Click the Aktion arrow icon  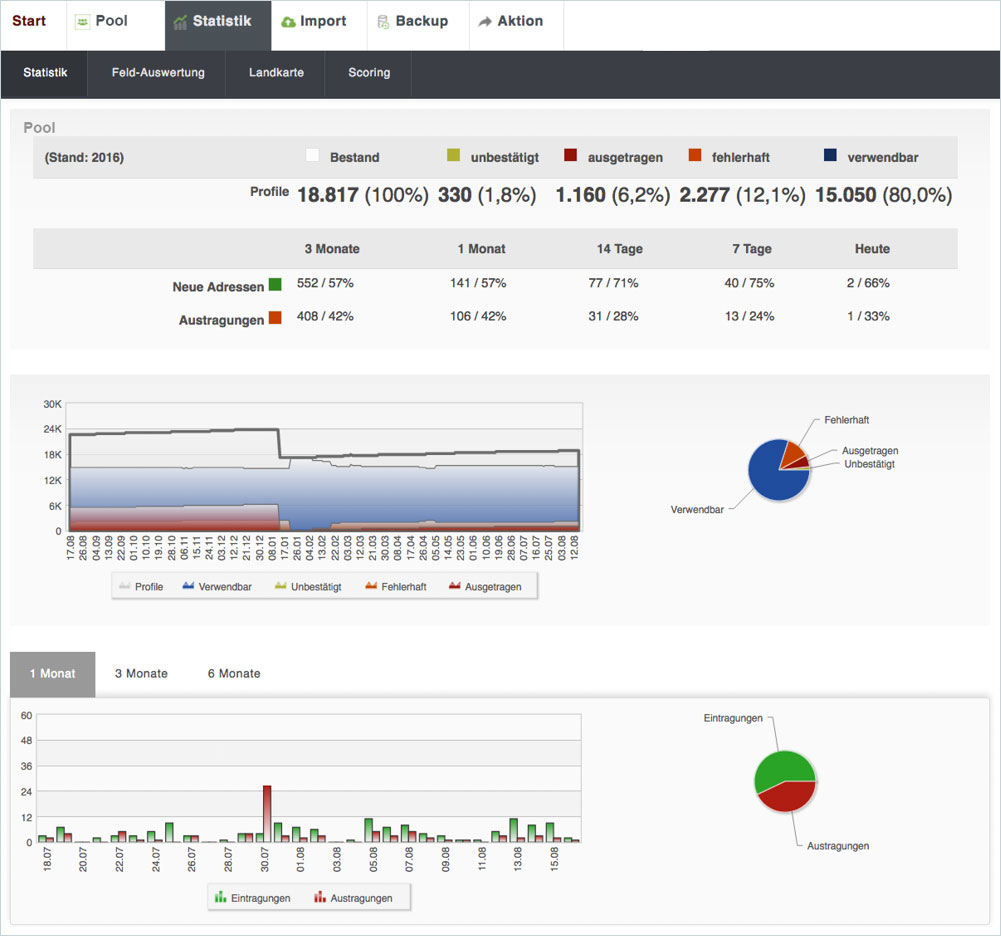pos(485,22)
